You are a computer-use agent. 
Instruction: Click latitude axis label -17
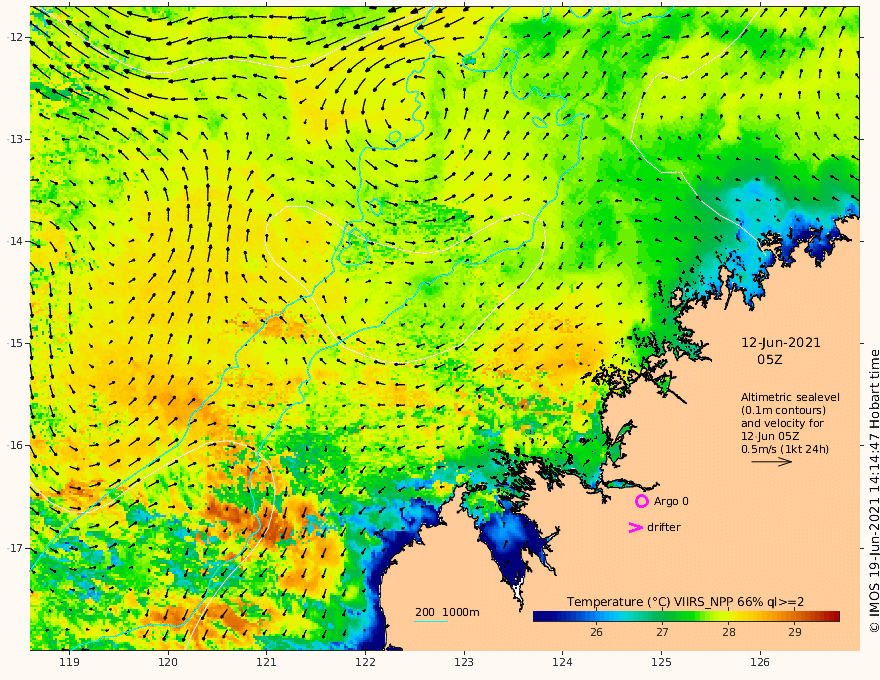[x=14, y=548]
